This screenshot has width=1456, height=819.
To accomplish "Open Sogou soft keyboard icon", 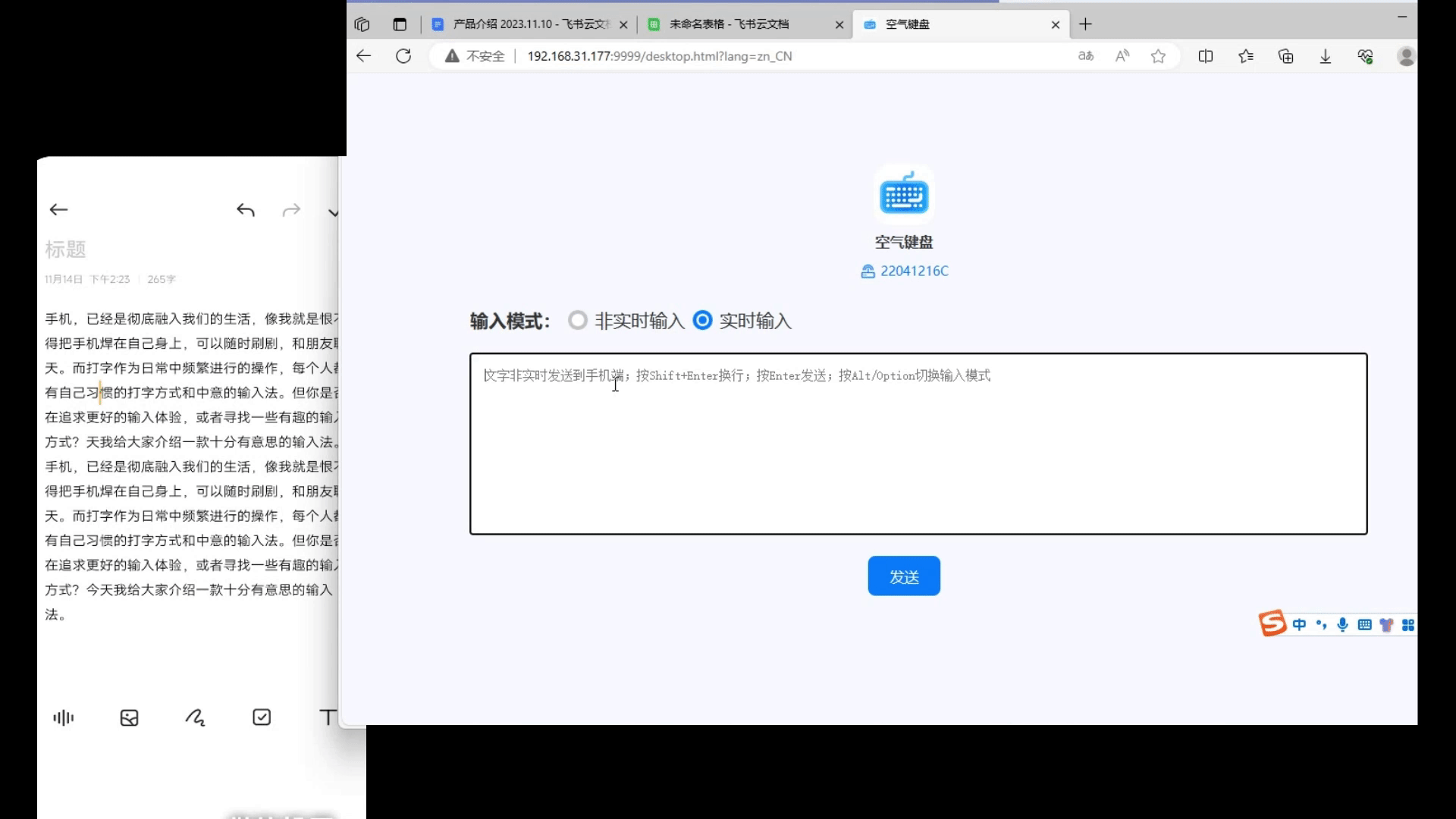I will (x=1364, y=625).
